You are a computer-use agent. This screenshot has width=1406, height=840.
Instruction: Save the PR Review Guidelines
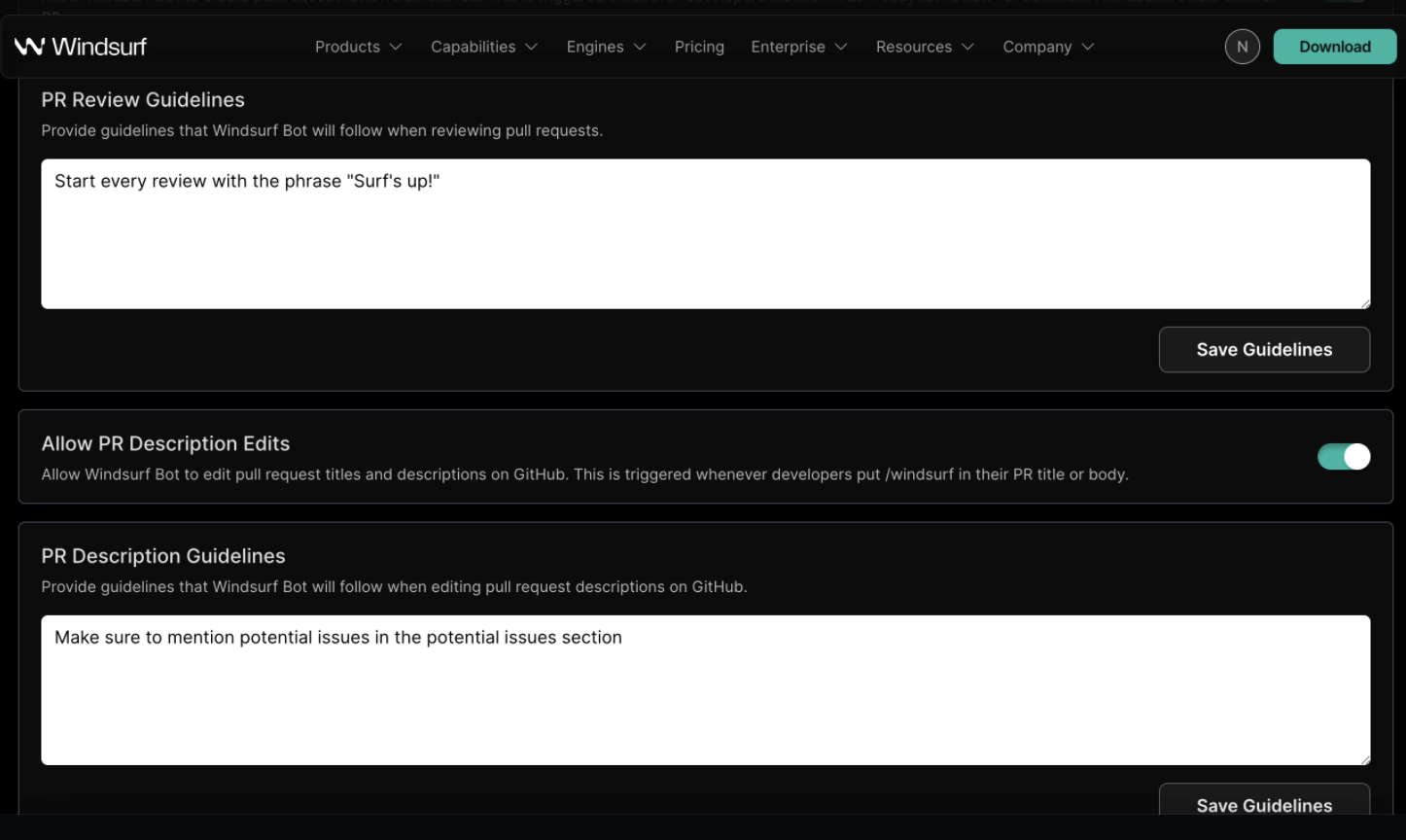[x=1264, y=349]
